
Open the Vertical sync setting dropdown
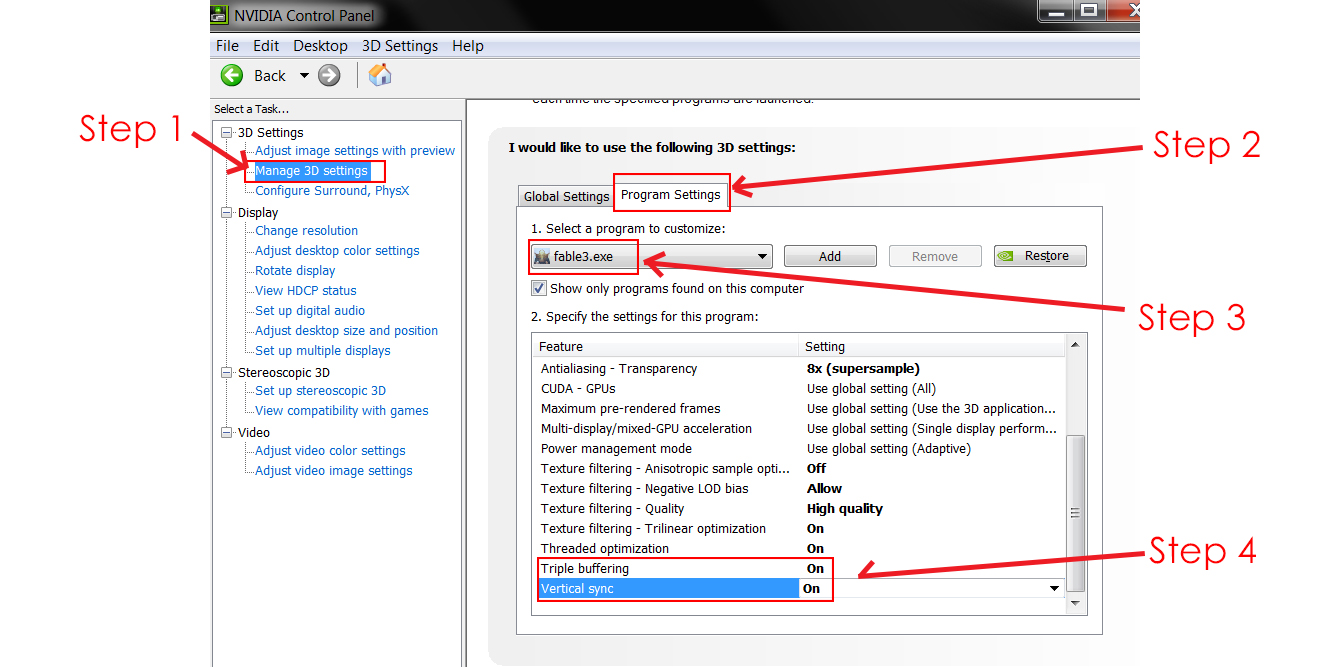click(x=1054, y=589)
